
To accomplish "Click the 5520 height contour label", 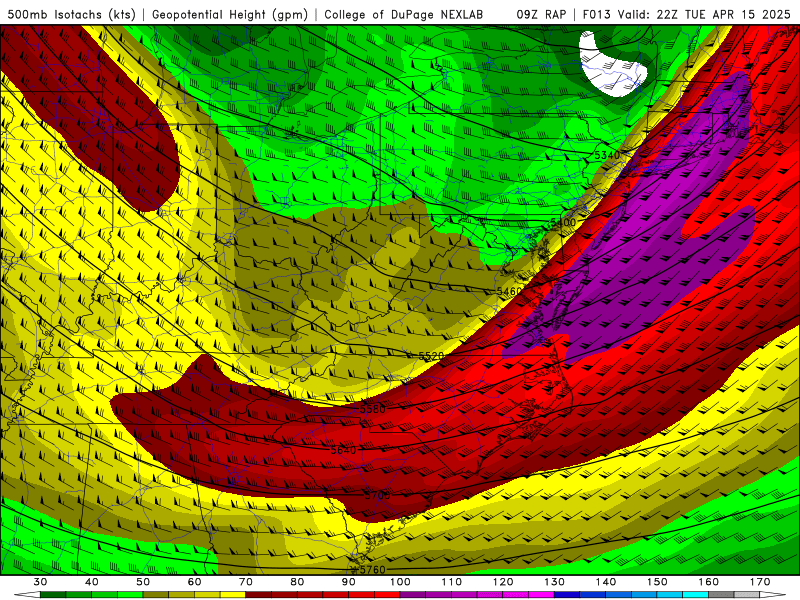I will click(431, 356).
